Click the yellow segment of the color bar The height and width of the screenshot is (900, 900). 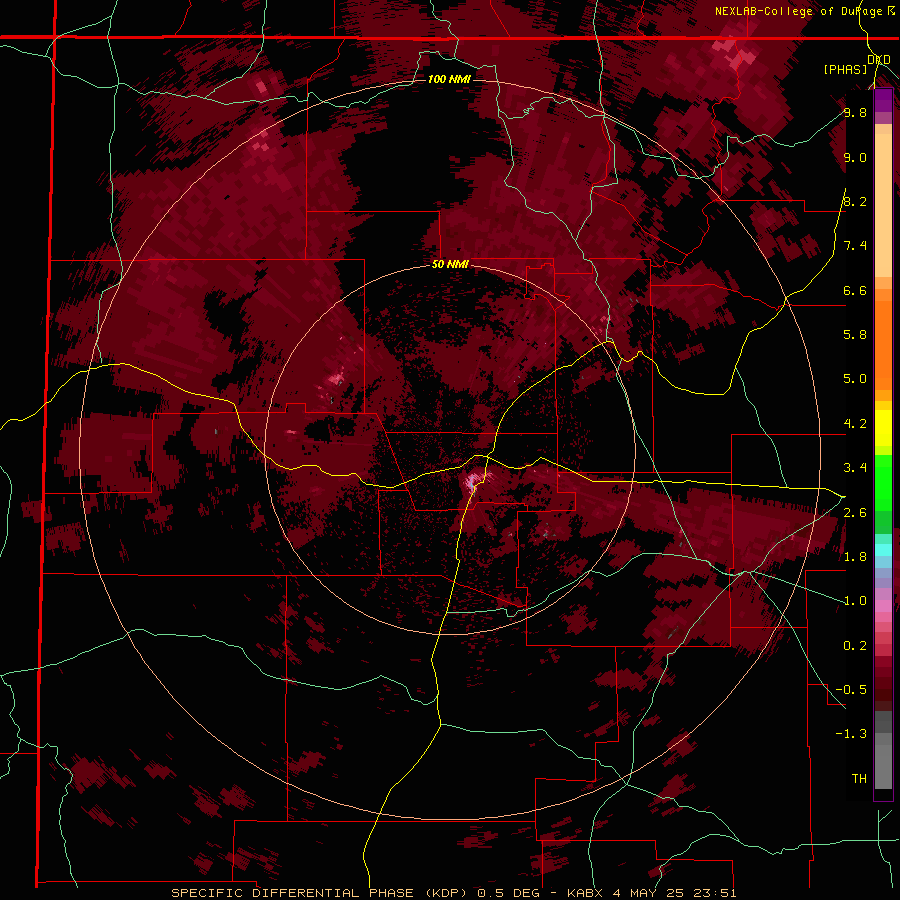[x=883, y=428]
